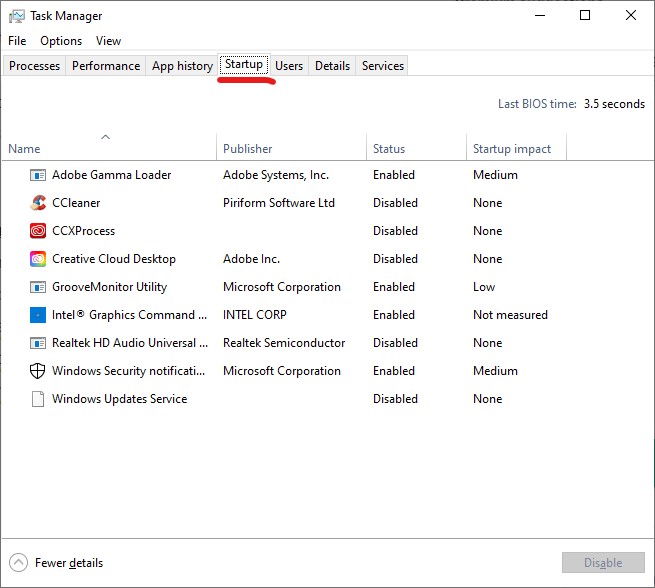The width and height of the screenshot is (655, 588).
Task: Switch to the Details tab
Action: click(333, 66)
